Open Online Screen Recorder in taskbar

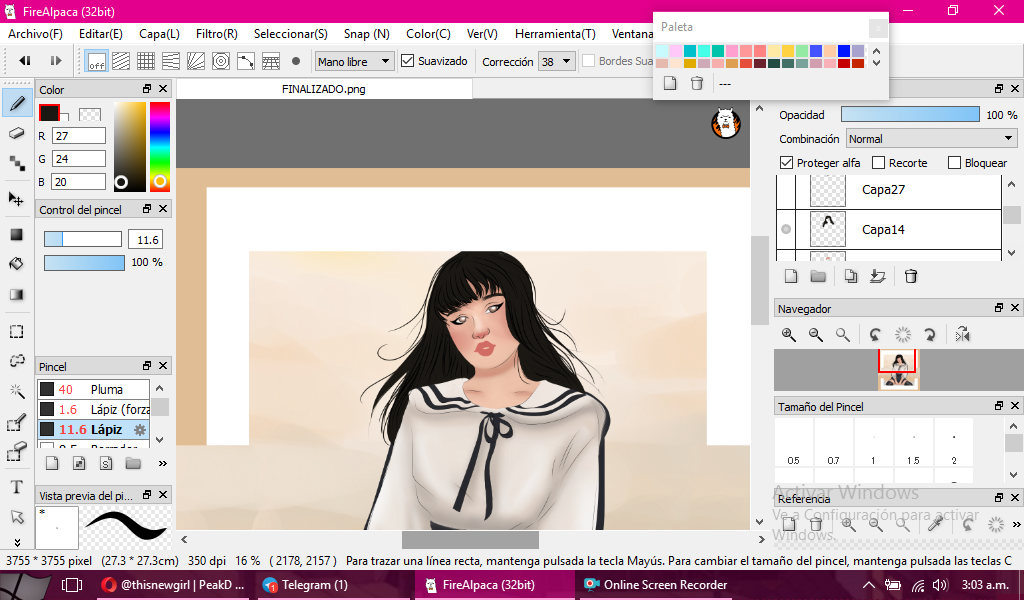tap(657, 585)
